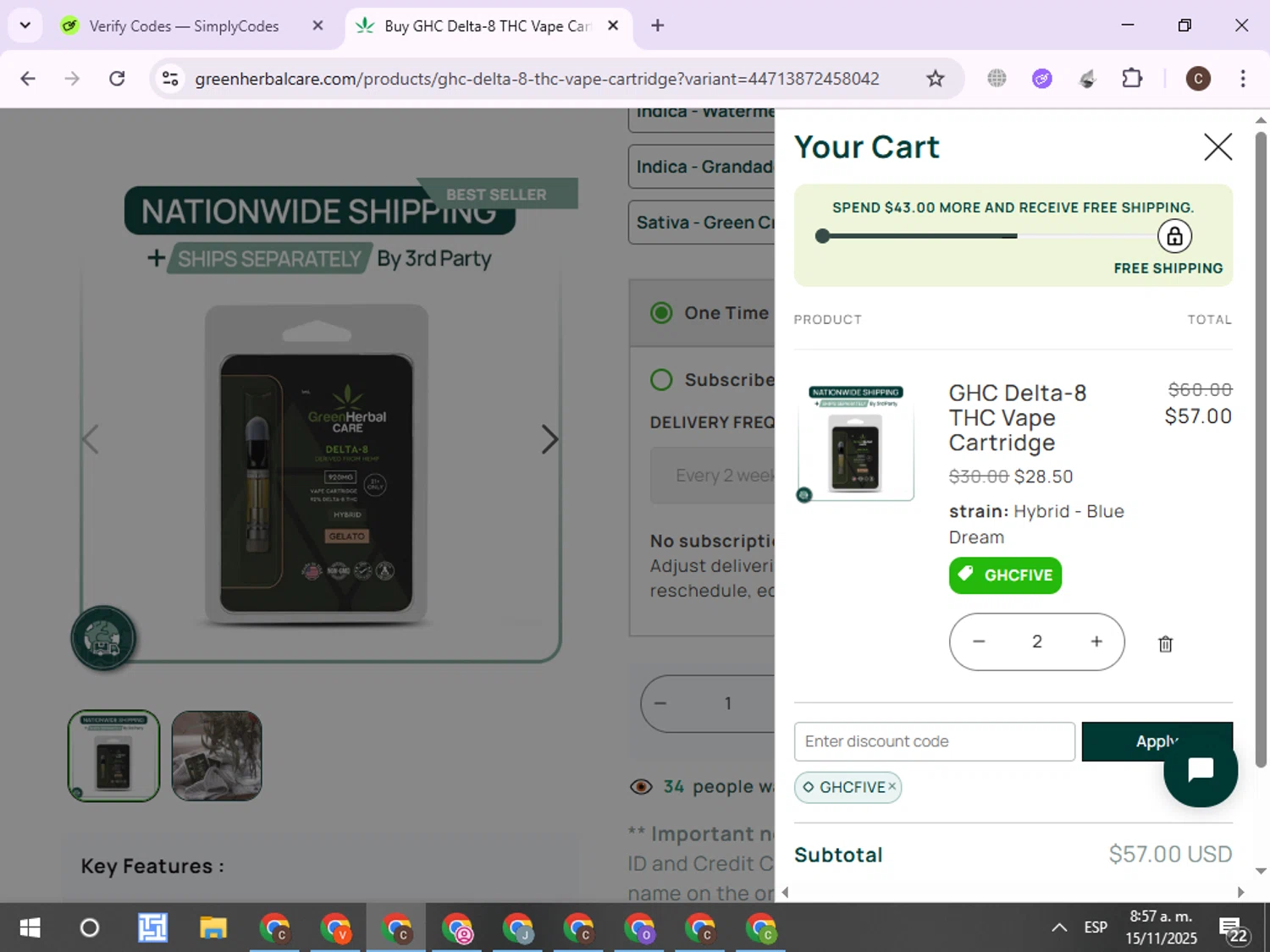The width and height of the screenshot is (1270, 952).
Task: Go forward in browser
Action: point(72,79)
